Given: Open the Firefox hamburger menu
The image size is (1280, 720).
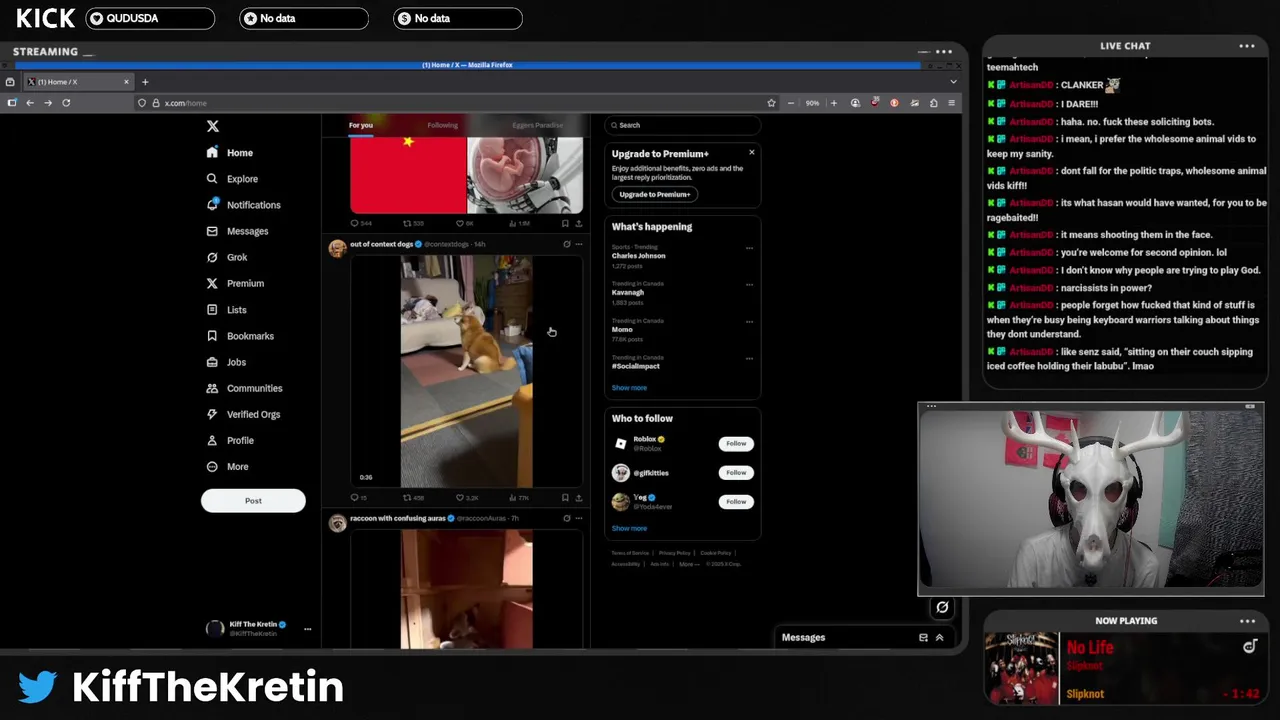Looking at the screenshot, I should click(x=951, y=103).
